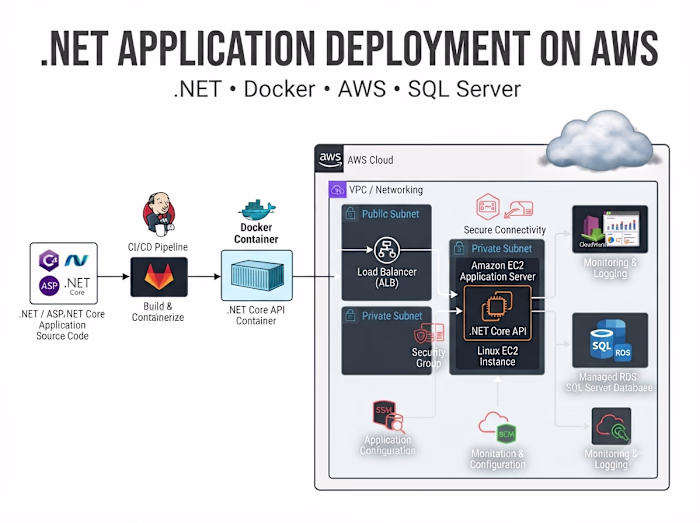Click 'Managed RDS SQL Server' caption

609,382
